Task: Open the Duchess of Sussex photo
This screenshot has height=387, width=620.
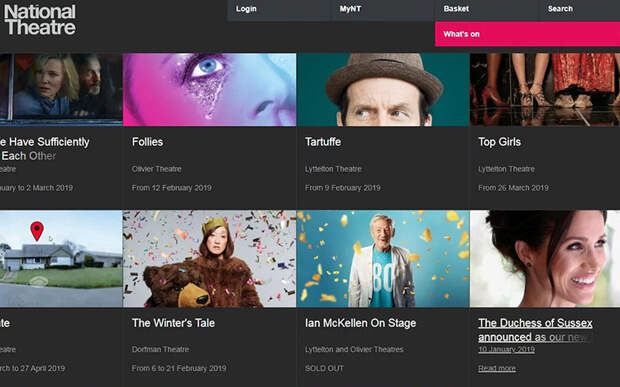Action: point(545,259)
